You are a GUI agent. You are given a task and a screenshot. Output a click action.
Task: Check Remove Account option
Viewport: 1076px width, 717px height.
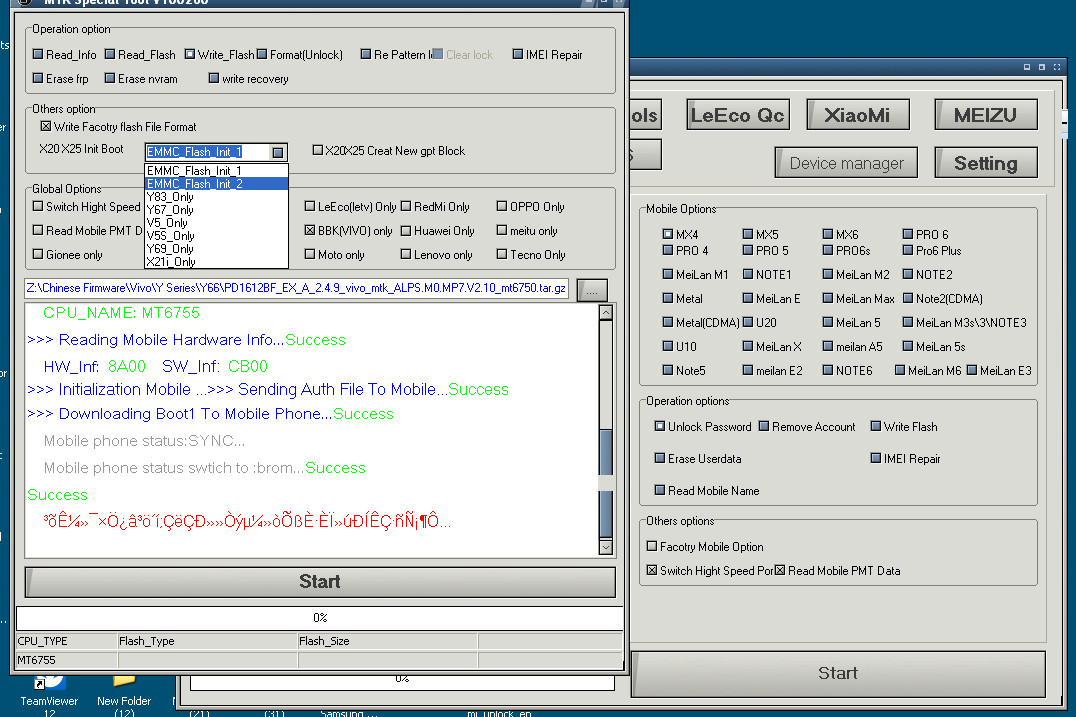764,426
